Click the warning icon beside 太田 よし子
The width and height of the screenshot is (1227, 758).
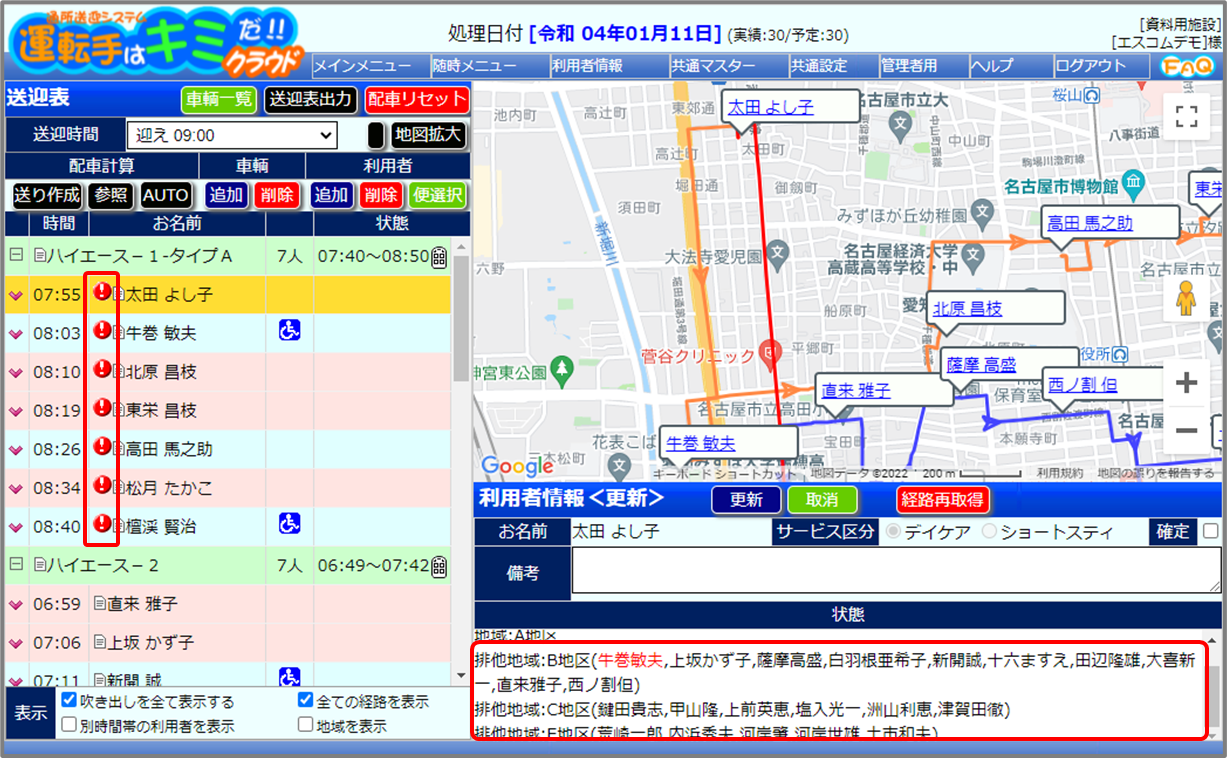[102, 292]
